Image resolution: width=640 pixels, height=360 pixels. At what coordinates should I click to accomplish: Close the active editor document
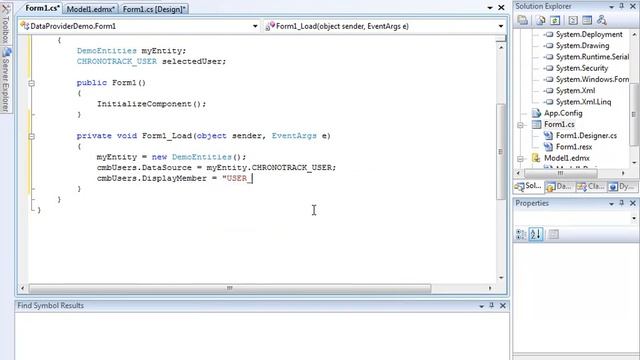[x=501, y=8]
